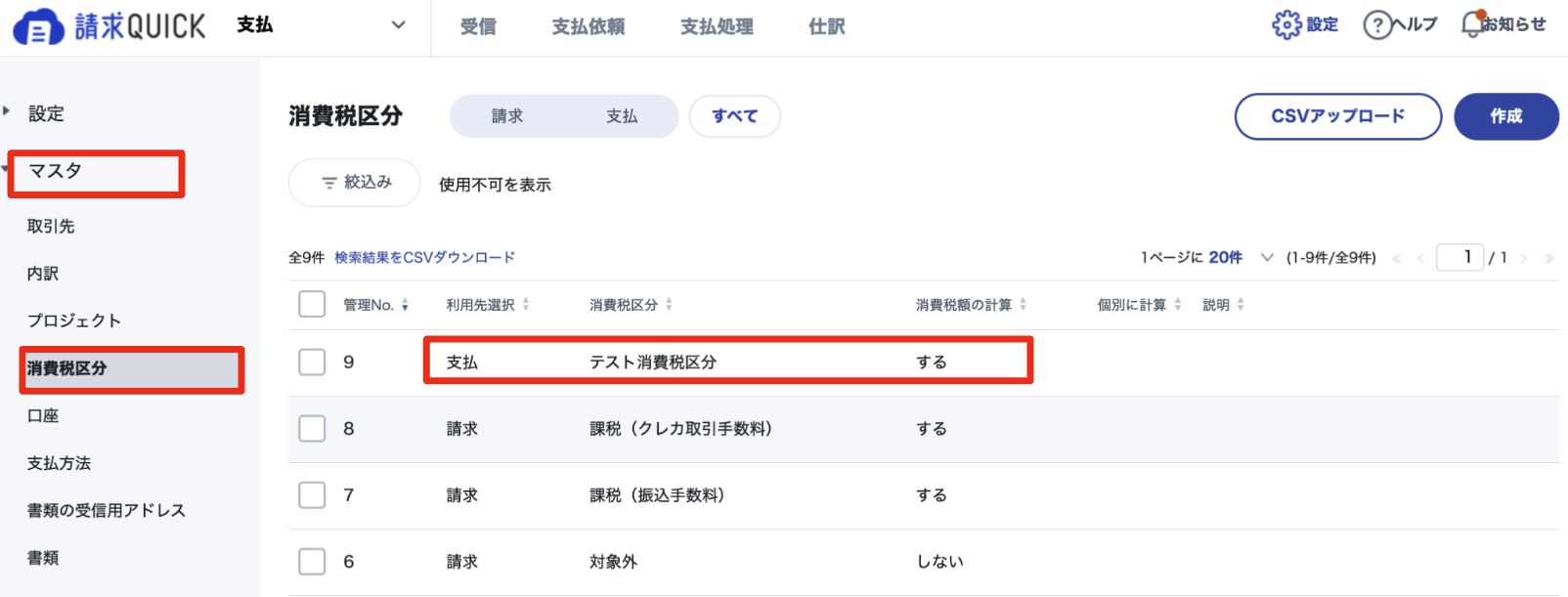Download results via 検索結果をCSVダウンロード link
This screenshot has height=597, width=1568.
tap(424, 257)
